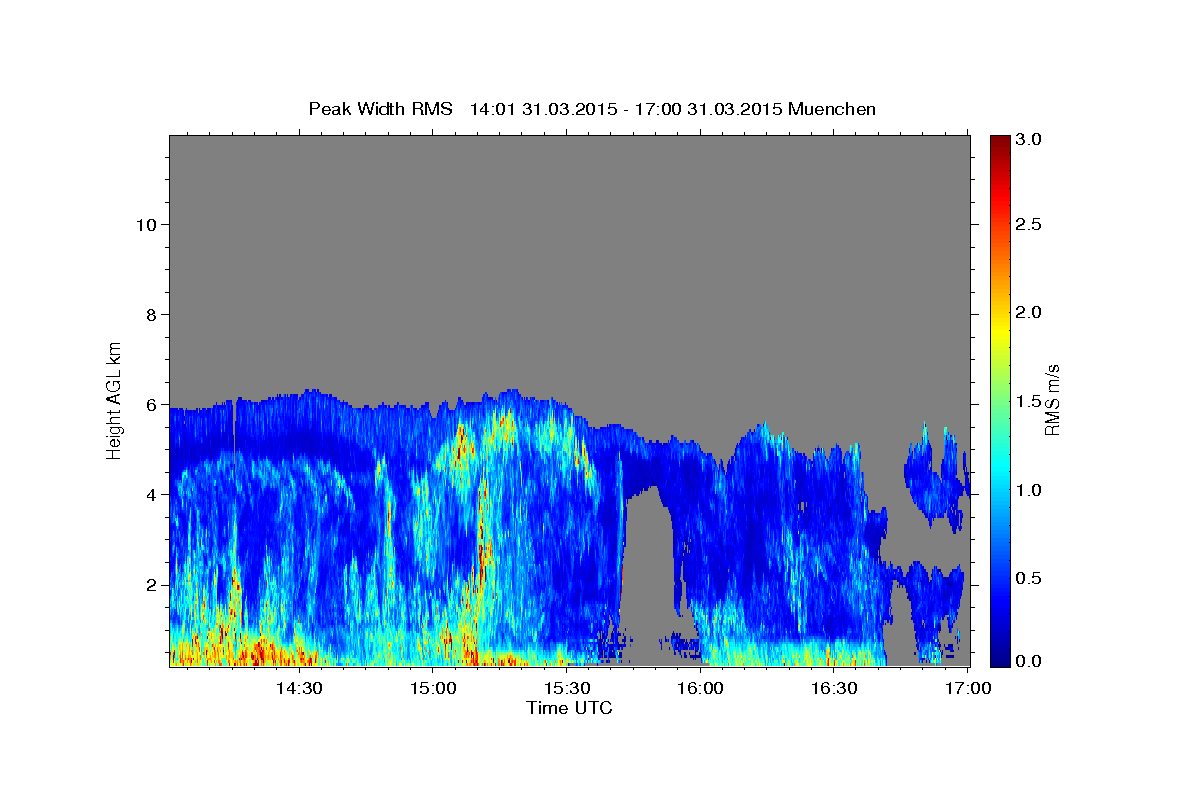
Task: Click the 14:30 time tick label
Action: point(298,689)
